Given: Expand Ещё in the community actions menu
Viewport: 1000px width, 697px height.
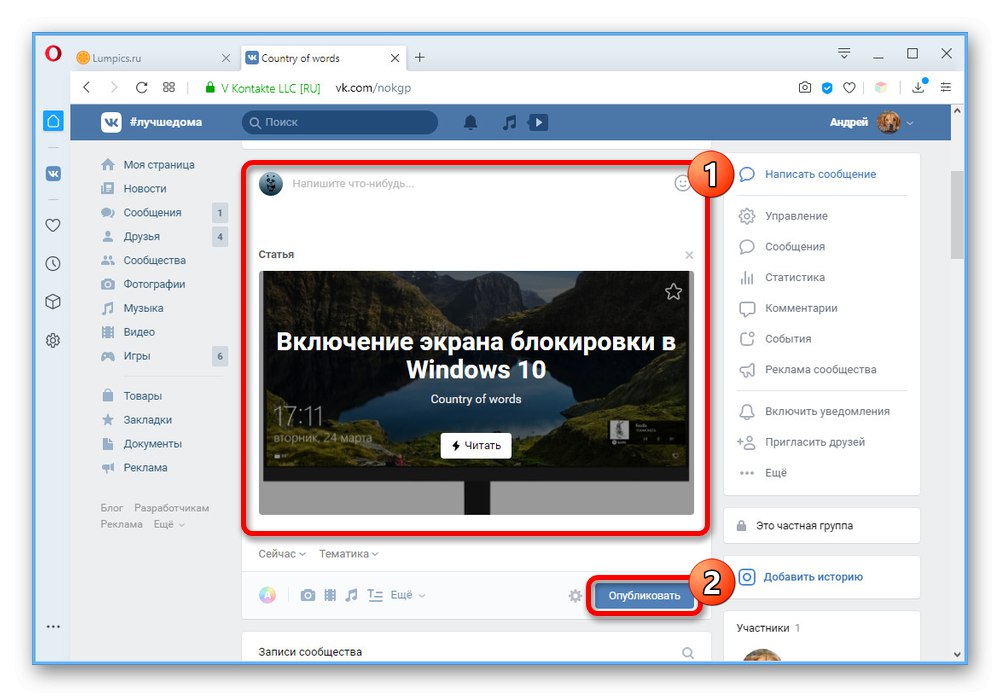Looking at the screenshot, I should point(776,473).
